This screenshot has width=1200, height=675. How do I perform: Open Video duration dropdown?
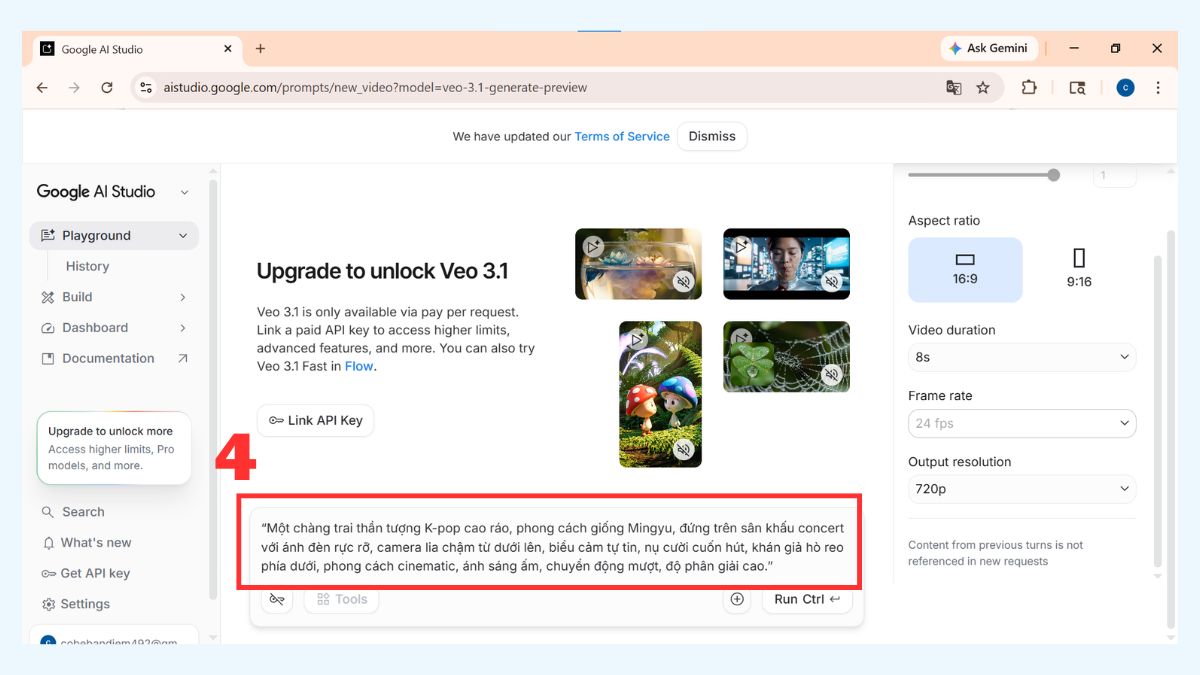click(1022, 357)
